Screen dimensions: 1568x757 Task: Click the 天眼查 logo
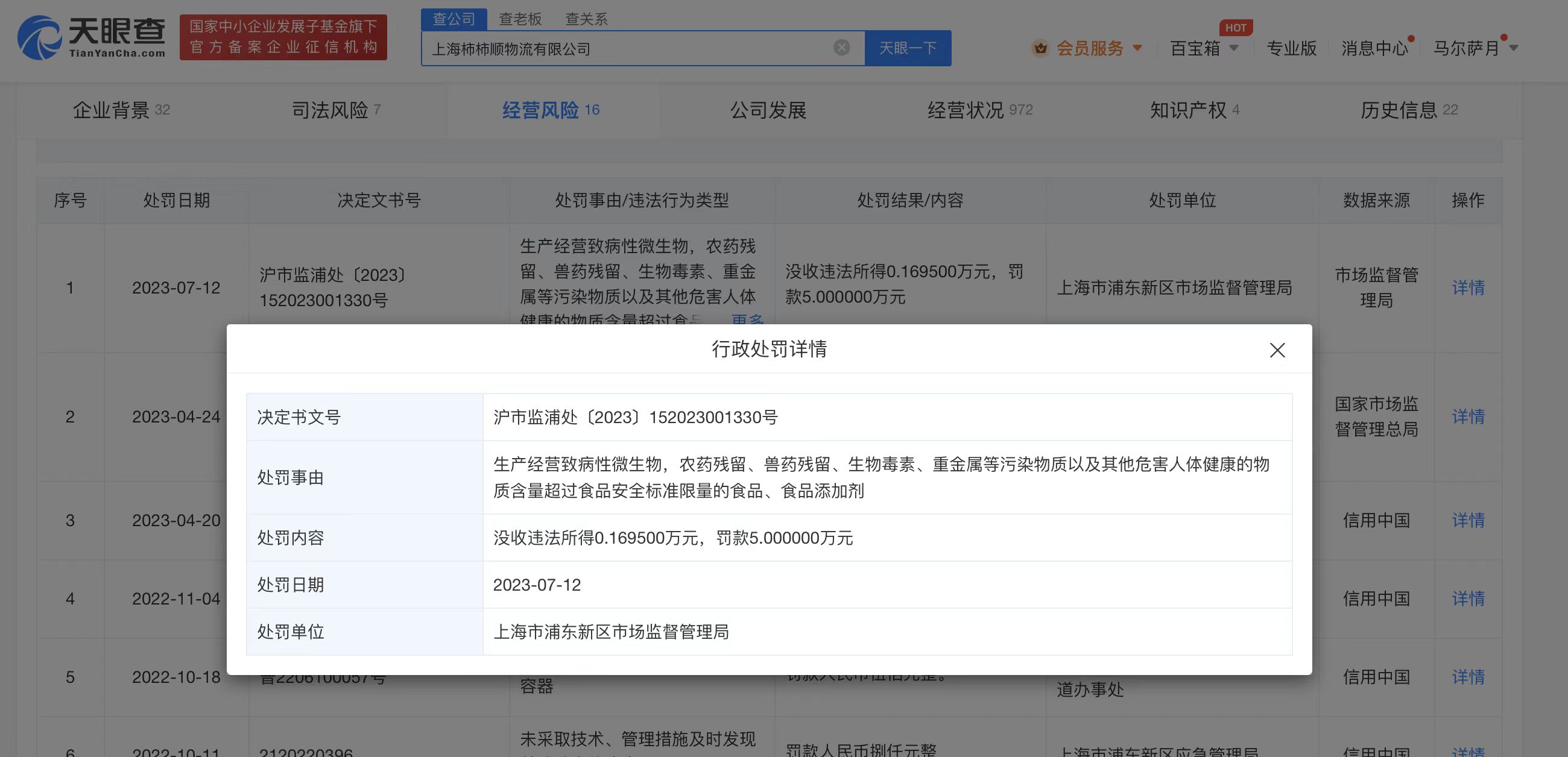click(91, 38)
